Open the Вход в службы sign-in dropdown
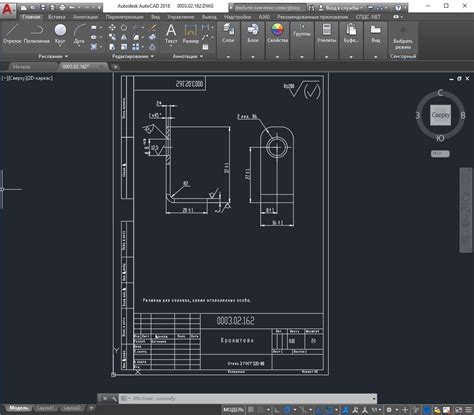474x415 pixels. [341, 7]
